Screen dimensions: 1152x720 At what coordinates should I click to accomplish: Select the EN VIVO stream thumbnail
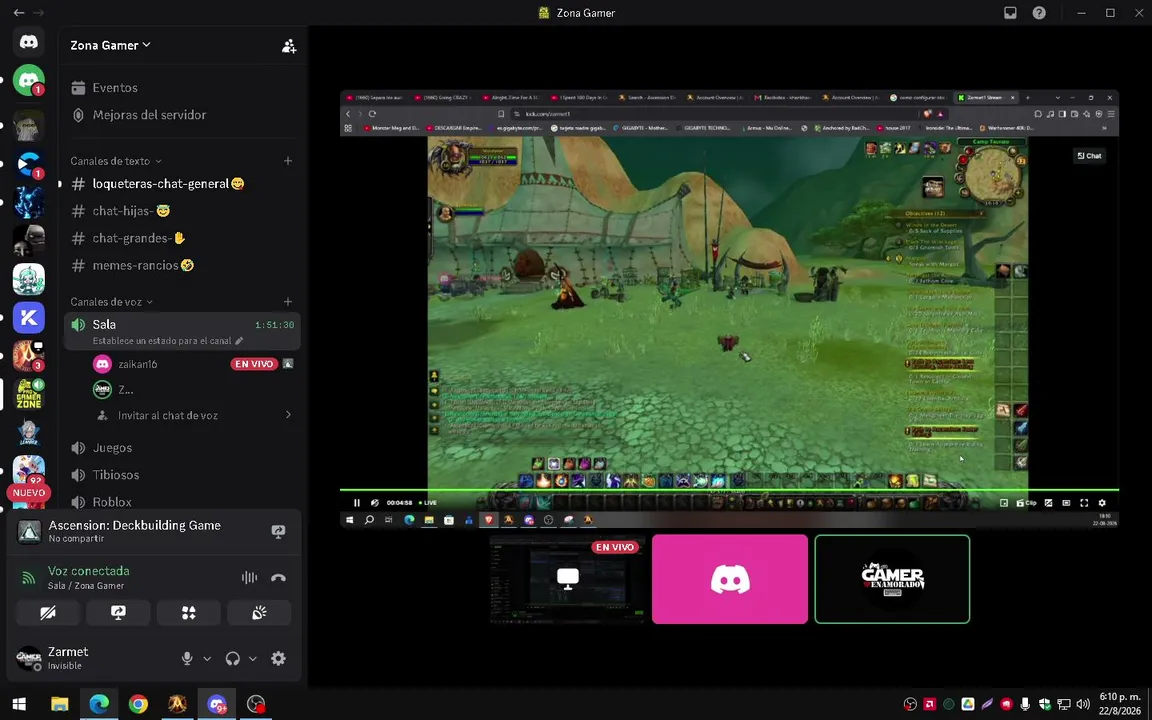[567, 579]
